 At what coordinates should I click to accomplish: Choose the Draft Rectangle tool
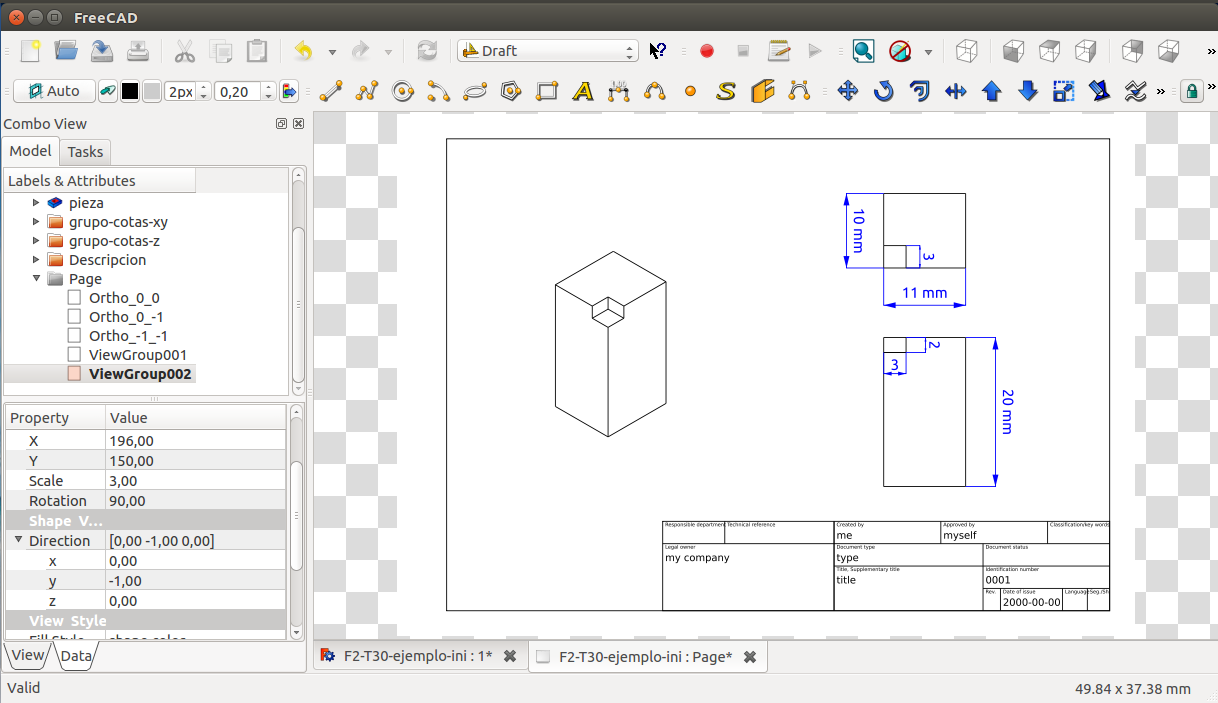[546, 92]
